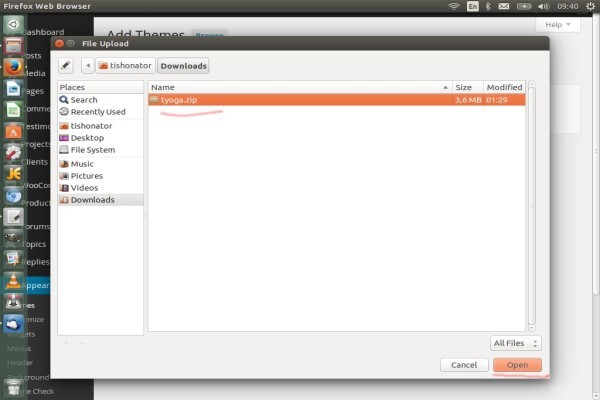Close the File Upload dialog
The height and width of the screenshot is (400, 600).
click(59, 43)
